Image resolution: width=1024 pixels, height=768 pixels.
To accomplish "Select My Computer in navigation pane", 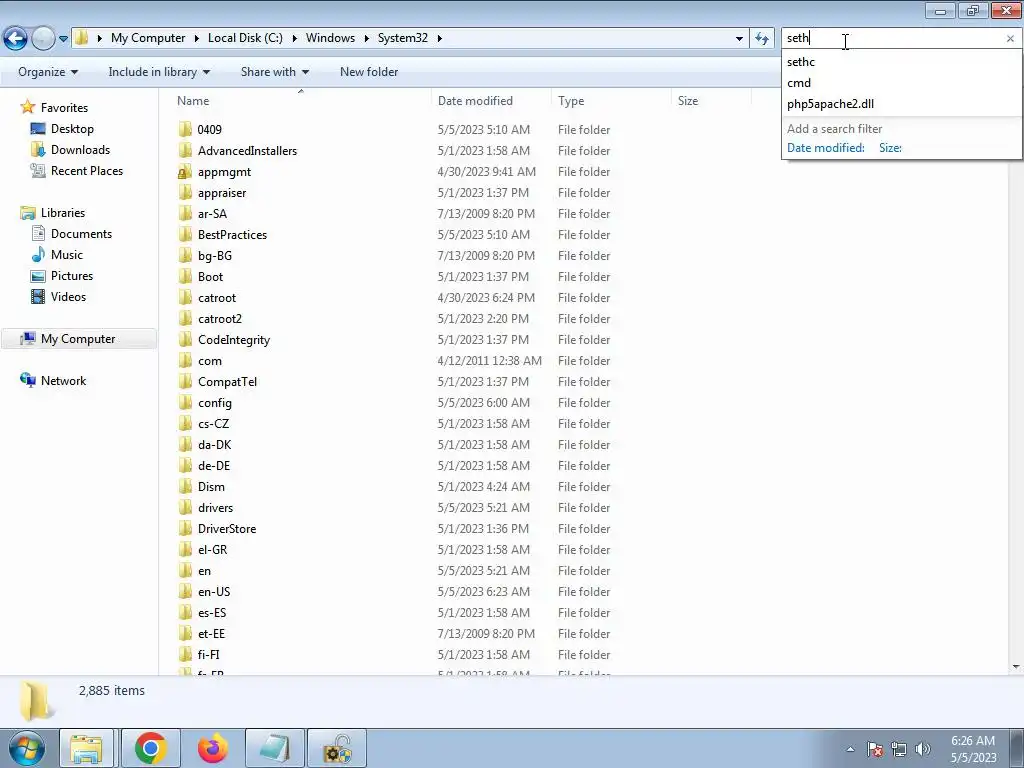I will tap(78, 338).
